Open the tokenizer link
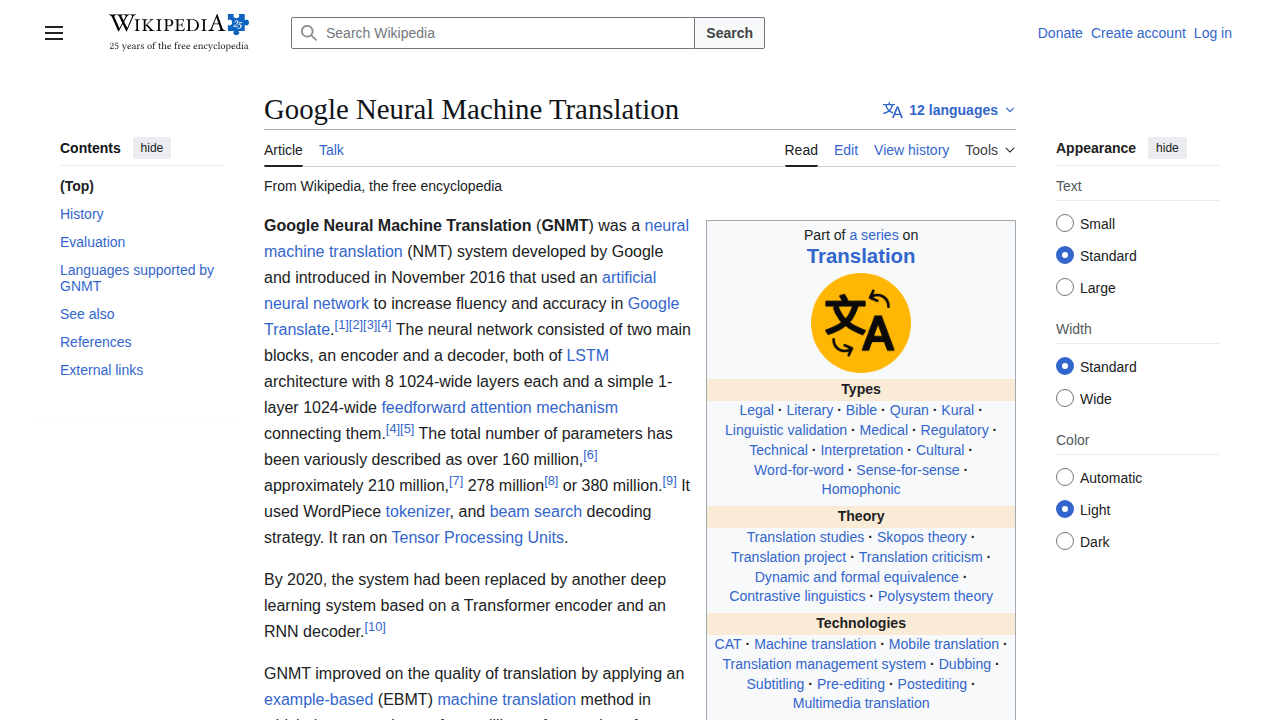Image resolution: width=1280 pixels, height=720 pixels. pos(418,511)
